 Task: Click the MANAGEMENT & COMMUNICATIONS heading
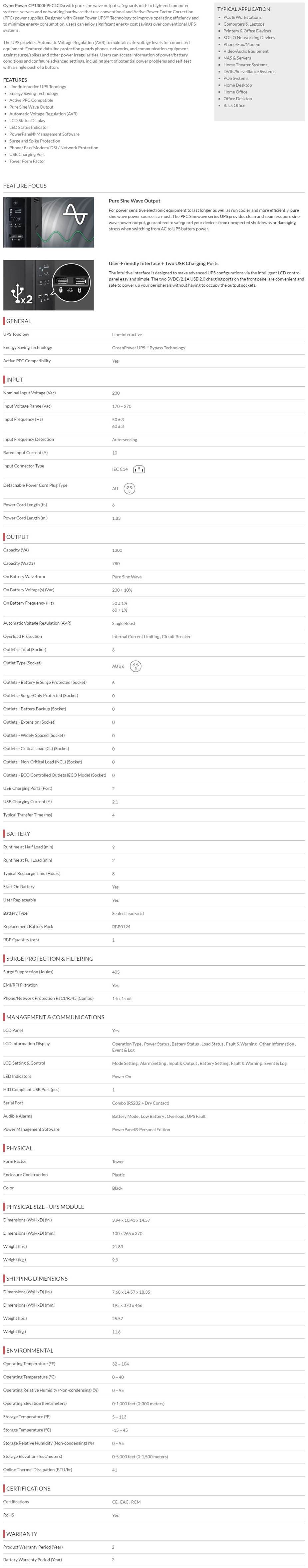point(55,1017)
